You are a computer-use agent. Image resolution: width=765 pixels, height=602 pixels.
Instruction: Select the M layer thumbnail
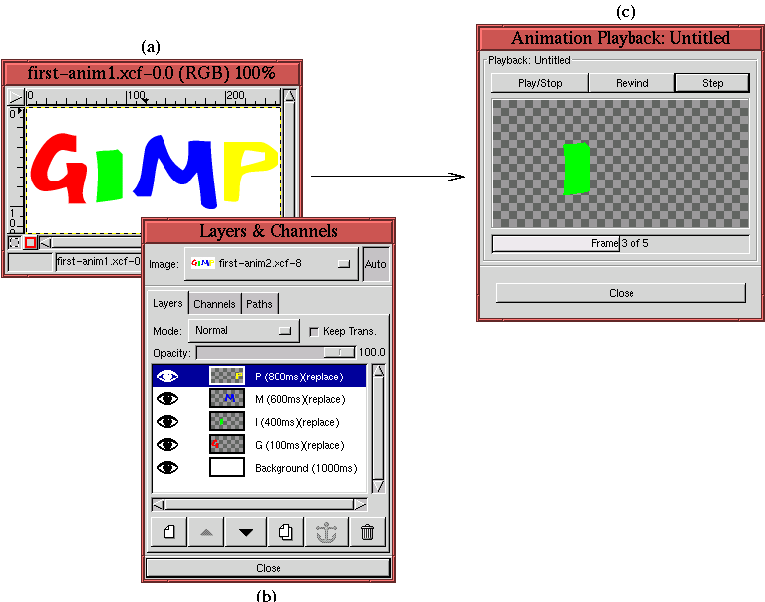(x=227, y=398)
